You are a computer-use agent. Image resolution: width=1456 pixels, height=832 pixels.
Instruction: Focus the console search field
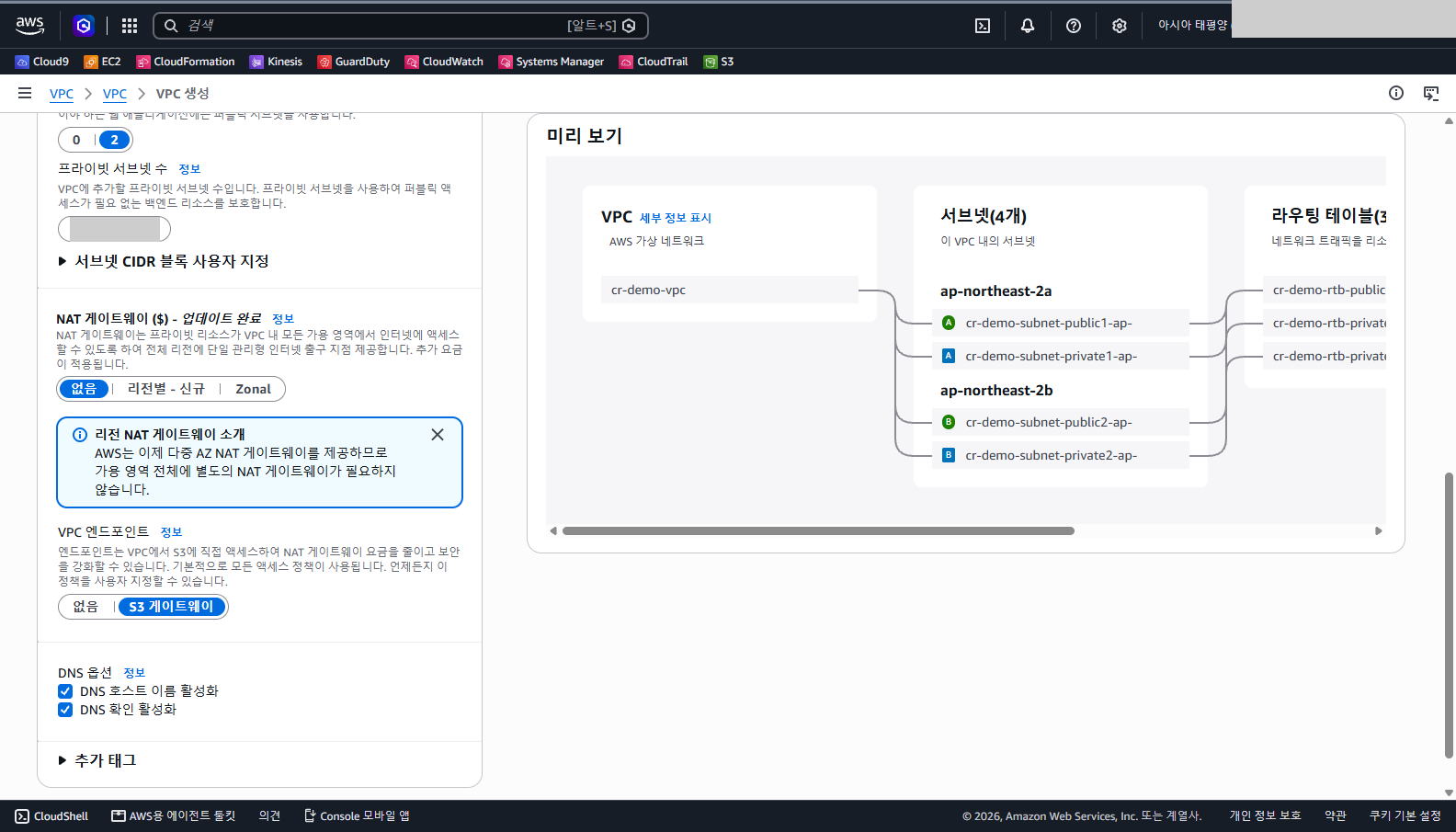401,26
